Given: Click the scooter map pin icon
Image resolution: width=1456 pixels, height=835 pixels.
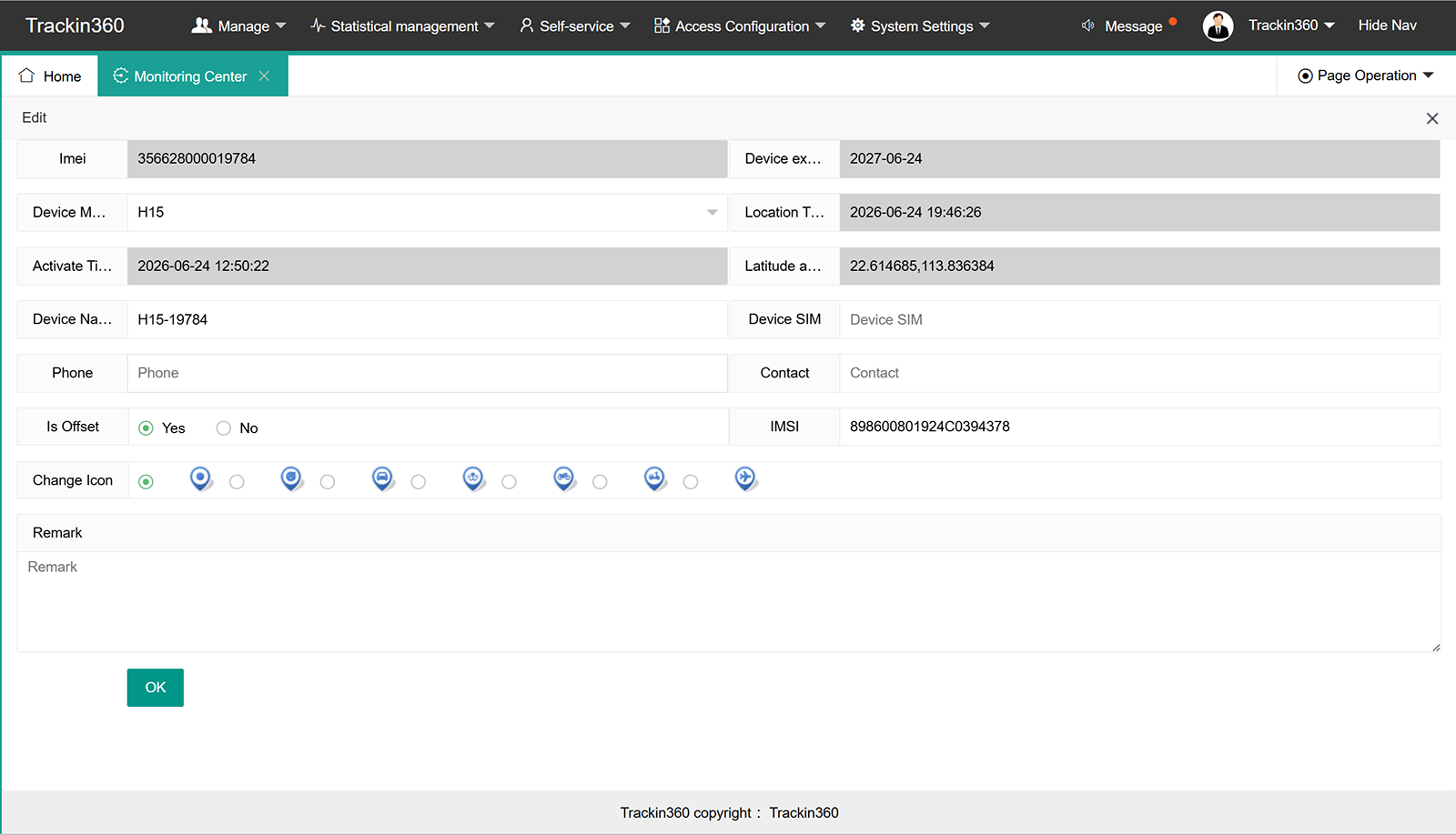Looking at the screenshot, I should pos(655,478).
